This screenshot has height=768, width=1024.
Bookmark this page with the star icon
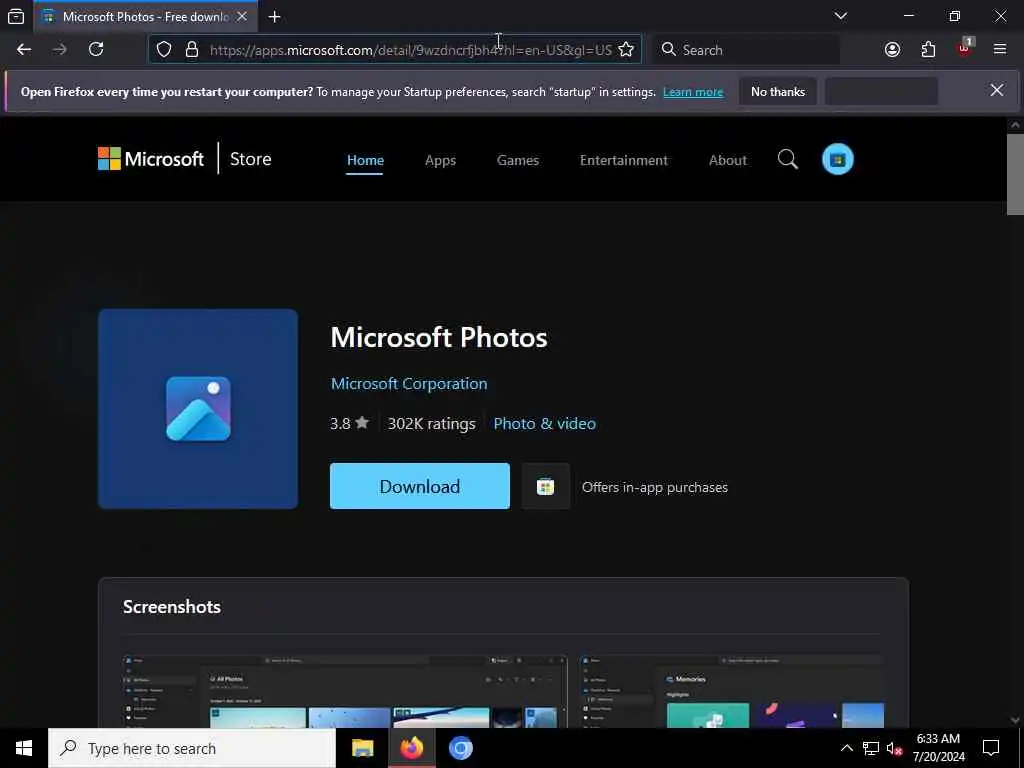pyautogui.click(x=626, y=50)
